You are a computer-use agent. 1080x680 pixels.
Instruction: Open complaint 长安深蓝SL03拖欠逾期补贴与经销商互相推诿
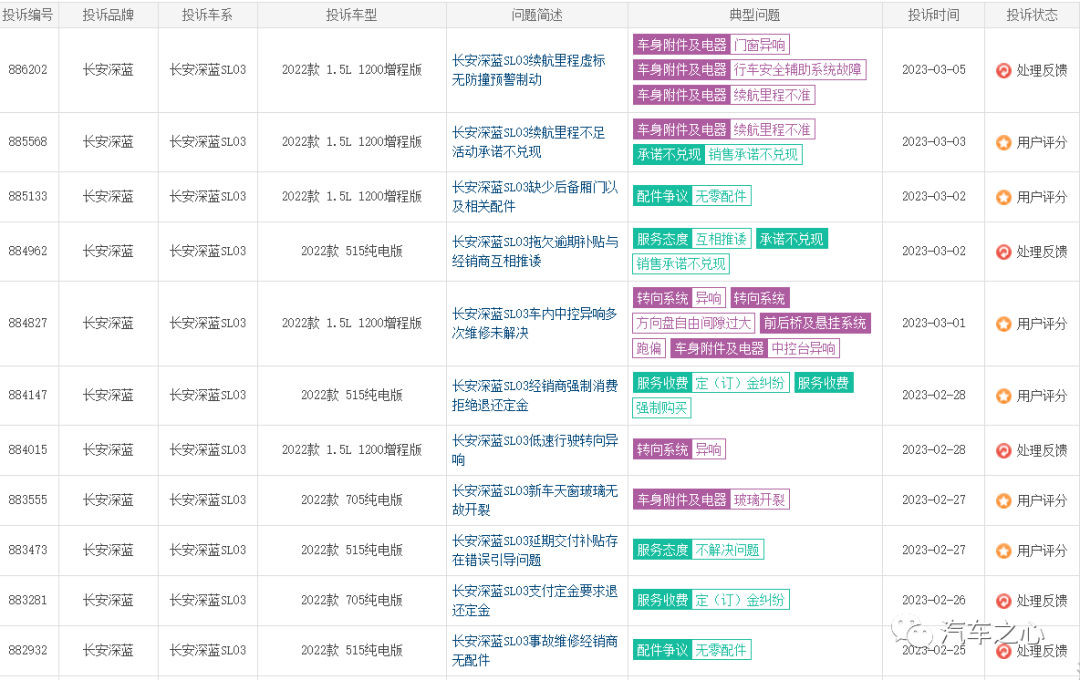(535, 251)
